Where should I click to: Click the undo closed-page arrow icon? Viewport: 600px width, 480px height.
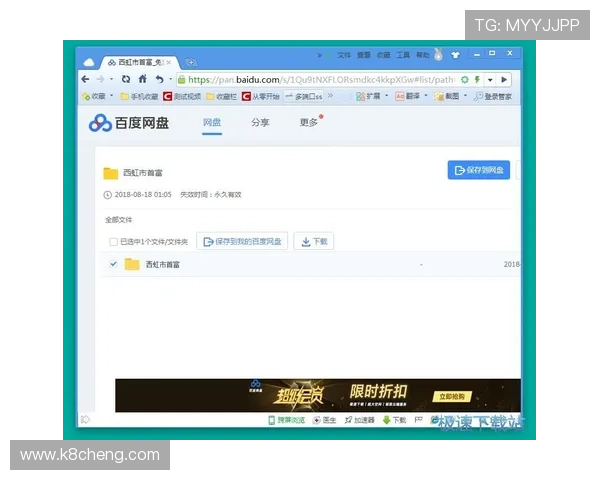point(160,79)
